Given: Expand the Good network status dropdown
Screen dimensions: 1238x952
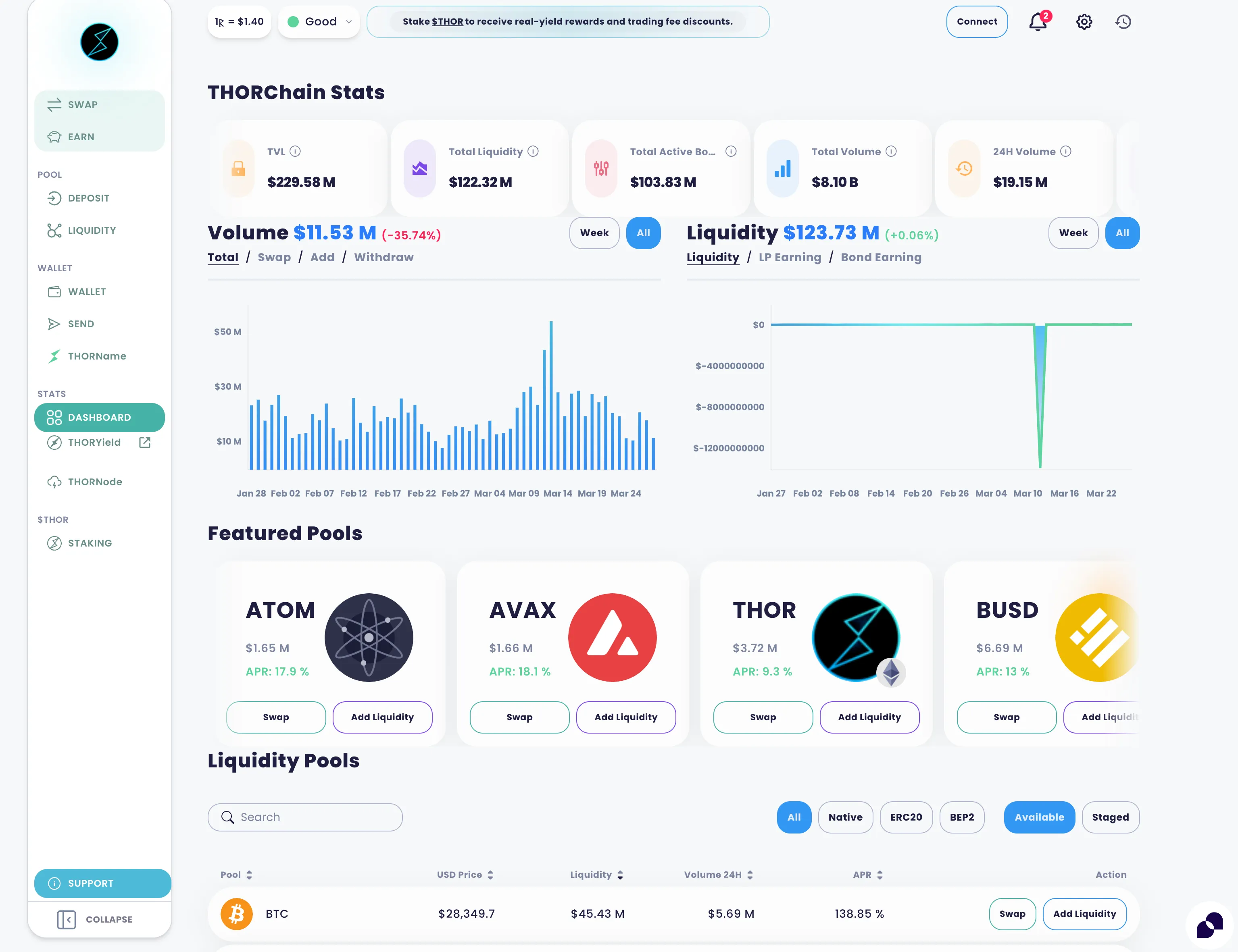Looking at the screenshot, I should (319, 21).
